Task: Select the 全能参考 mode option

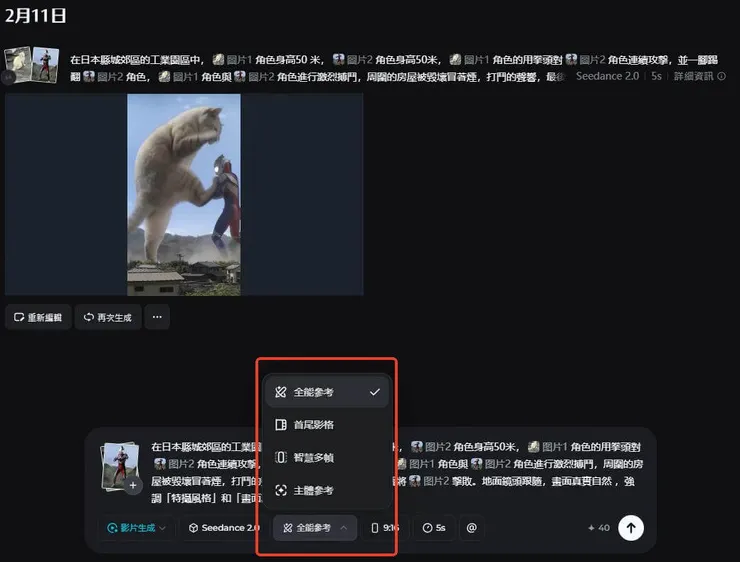Action: click(x=327, y=392)
